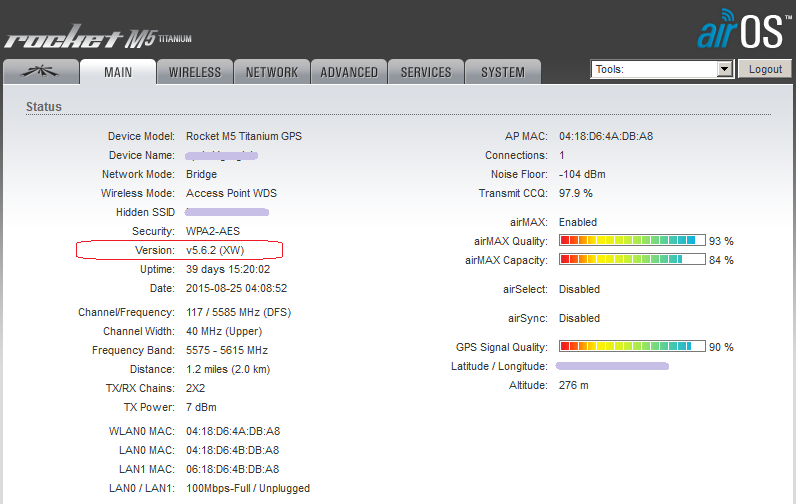Click Noise Floor value -104 dBm

coord(582,174)
